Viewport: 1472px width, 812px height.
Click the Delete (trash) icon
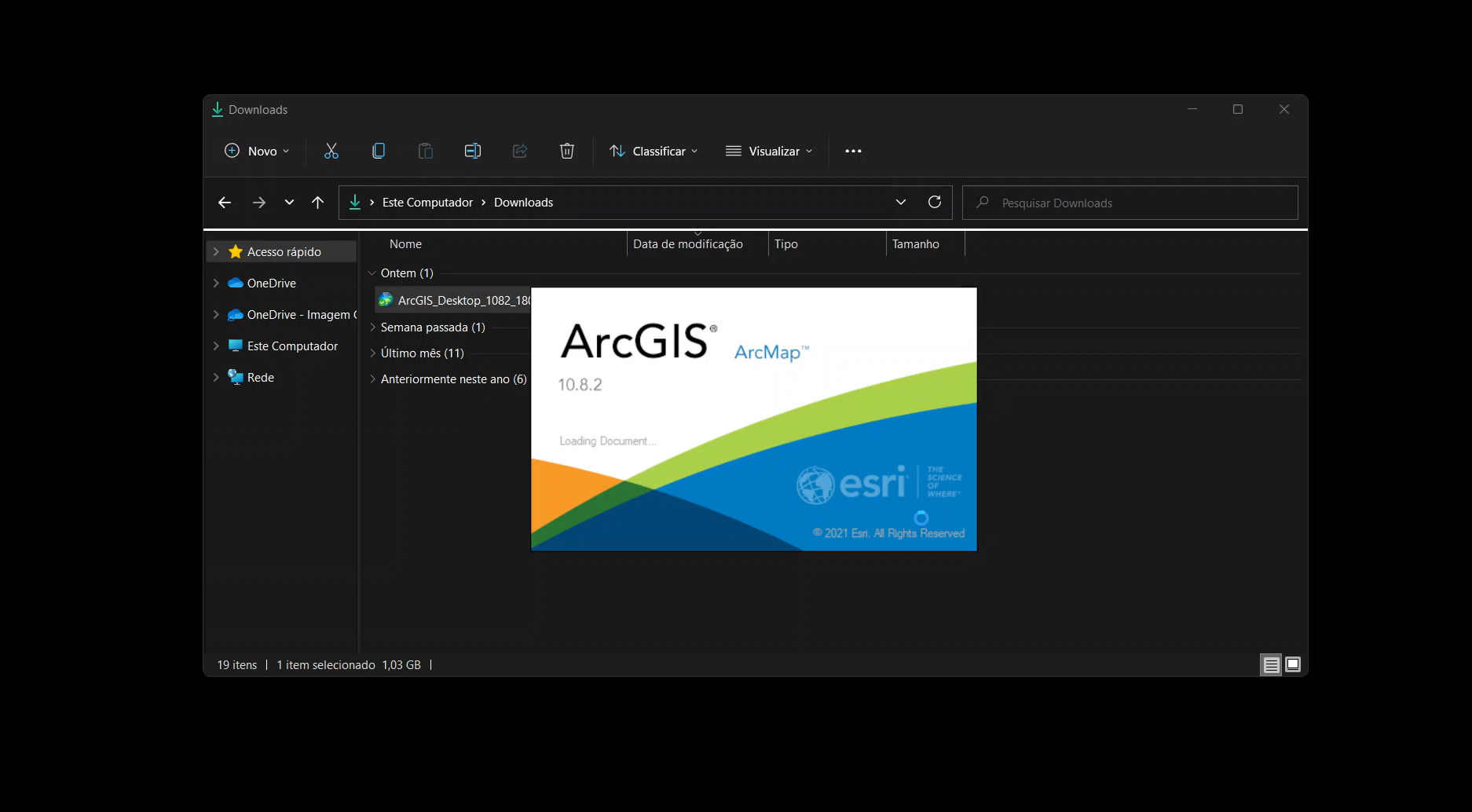566,151
